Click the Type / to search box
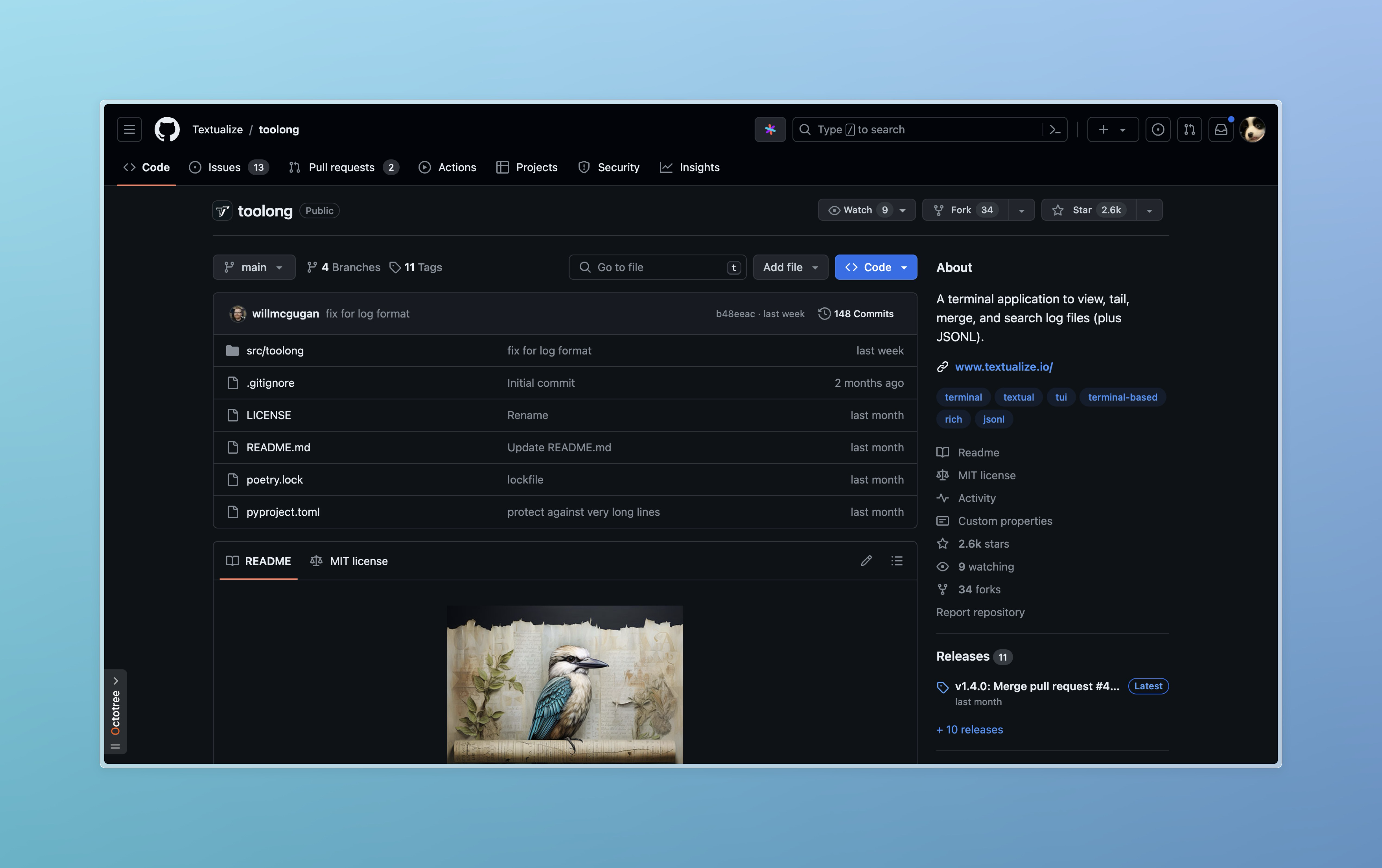The height and width of the screenshot is (868, 1382). [930, 130]
